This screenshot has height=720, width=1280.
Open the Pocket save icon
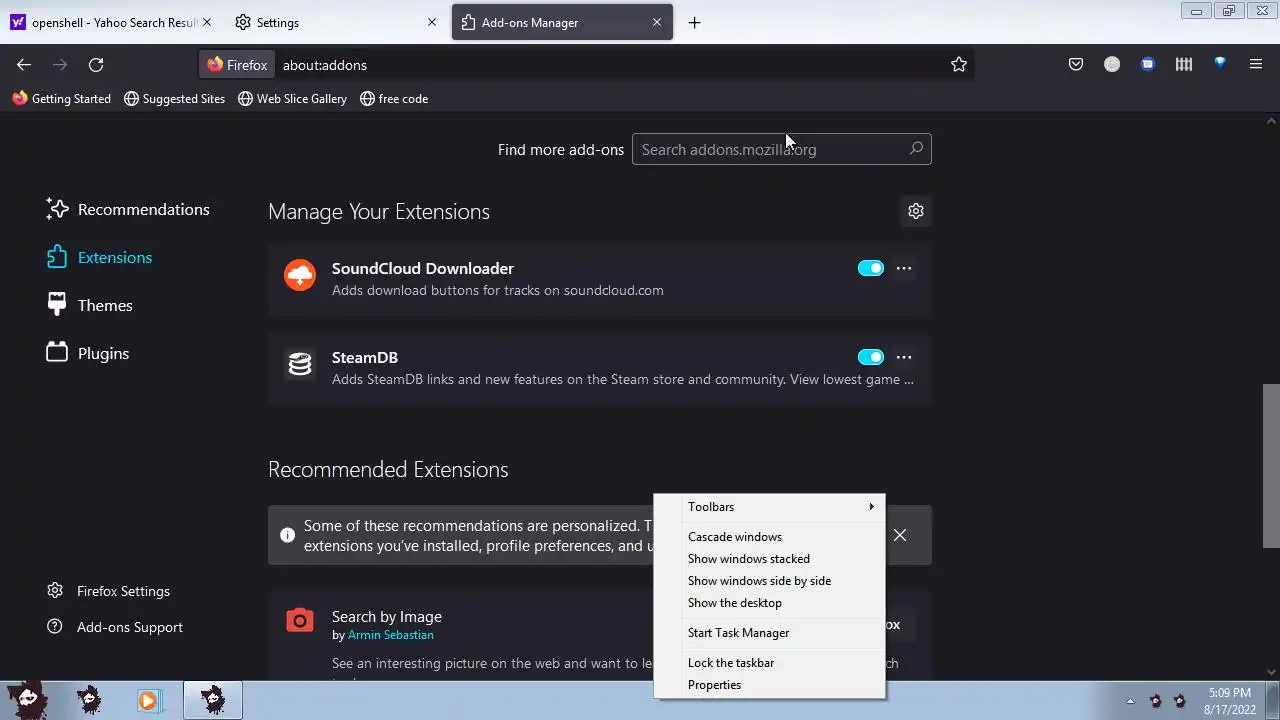coord(1076,64)
